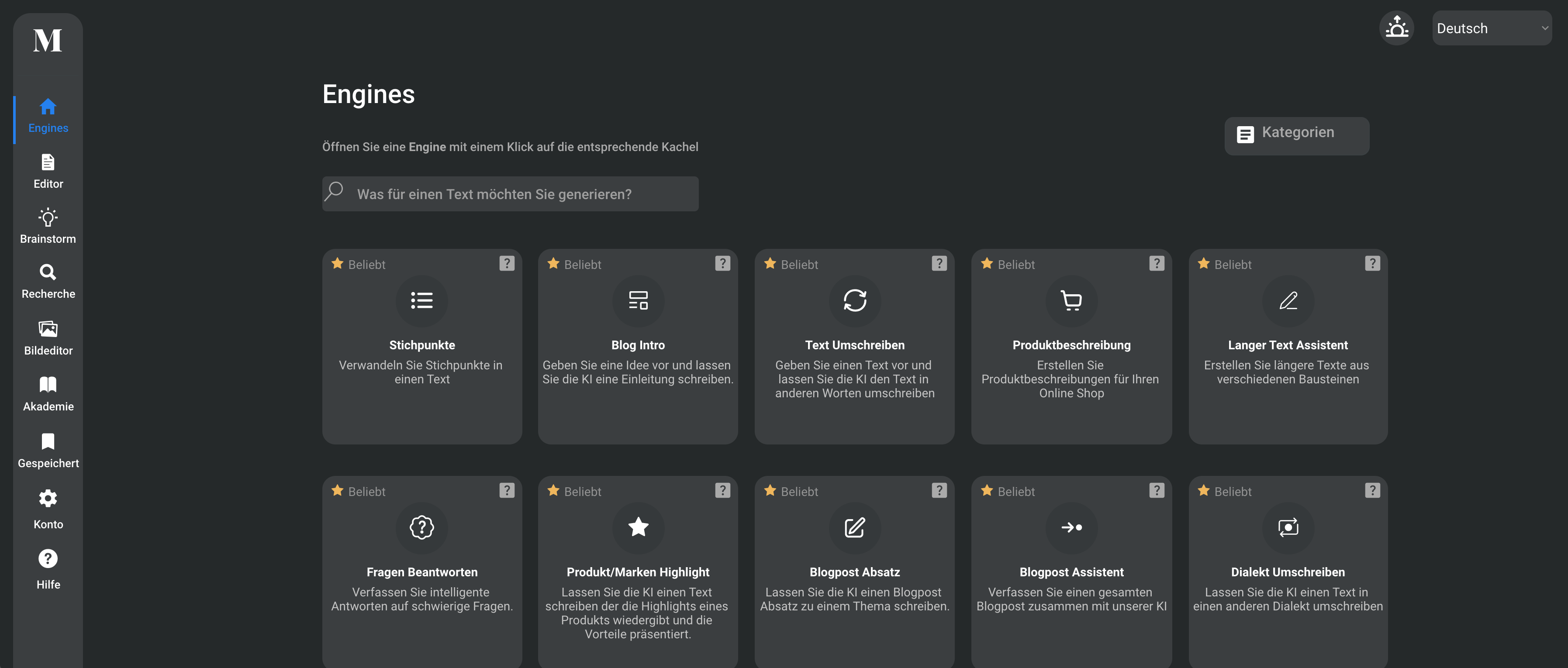Go to Recherche in sidebar
This screenshot has width=1568, height=668.
click(48, 282)
